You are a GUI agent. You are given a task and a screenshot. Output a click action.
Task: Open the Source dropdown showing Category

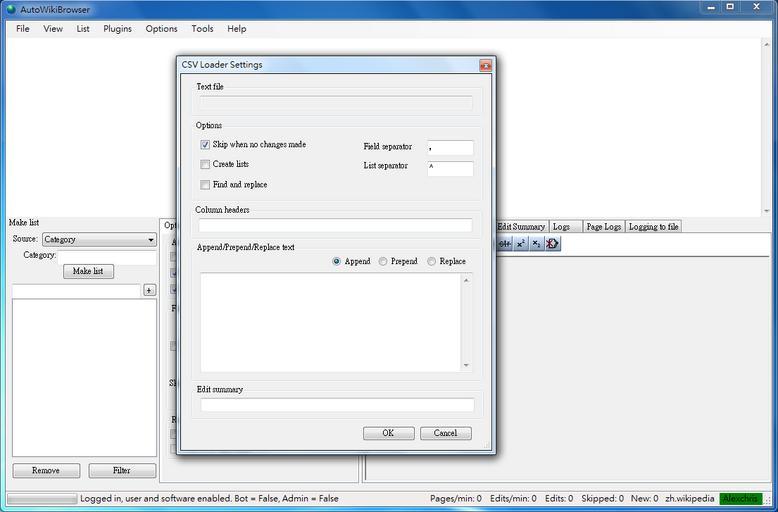pyautogui.click(x=98, y=240)
